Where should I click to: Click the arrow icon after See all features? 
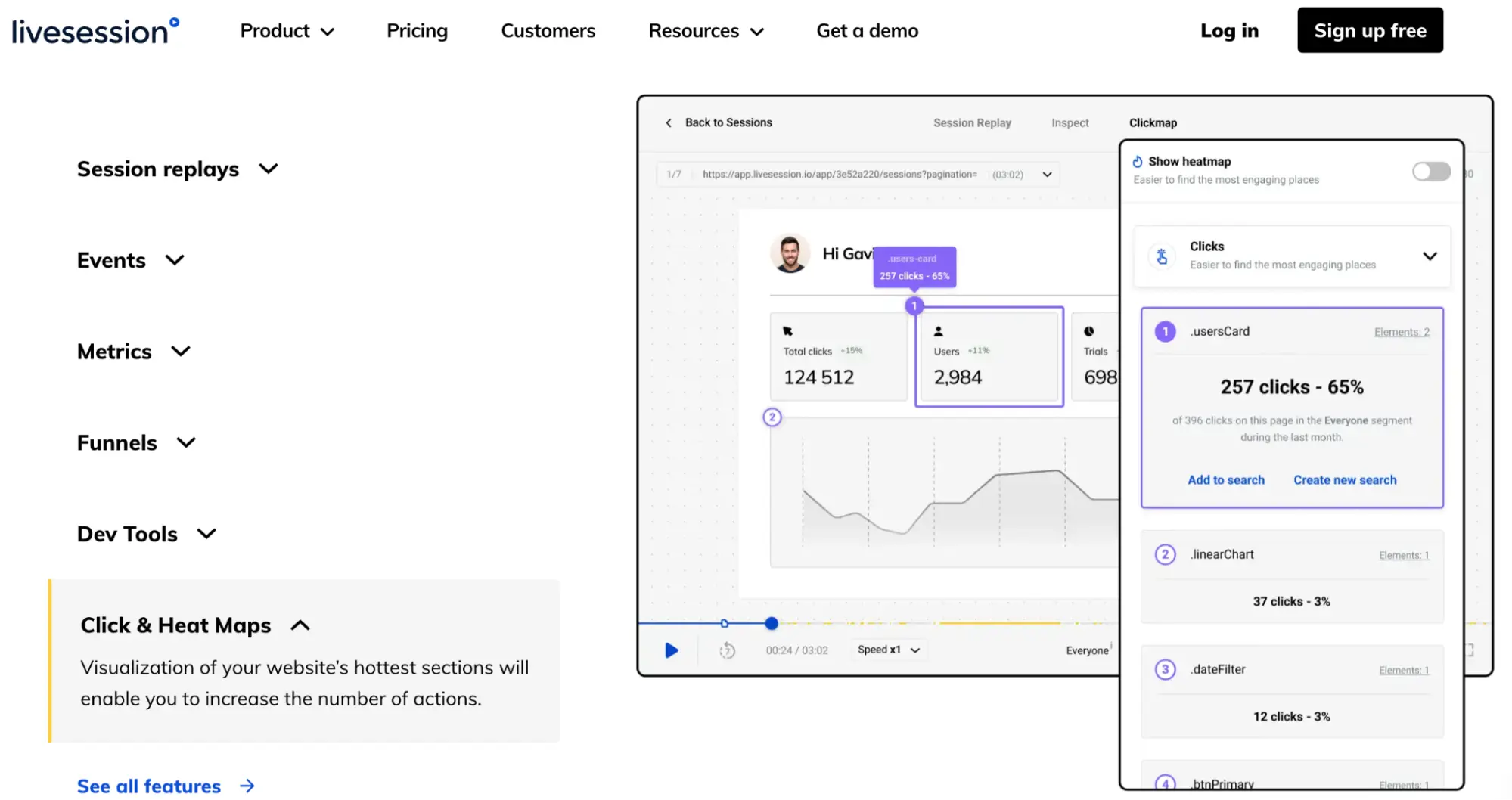tap(247, 786)
